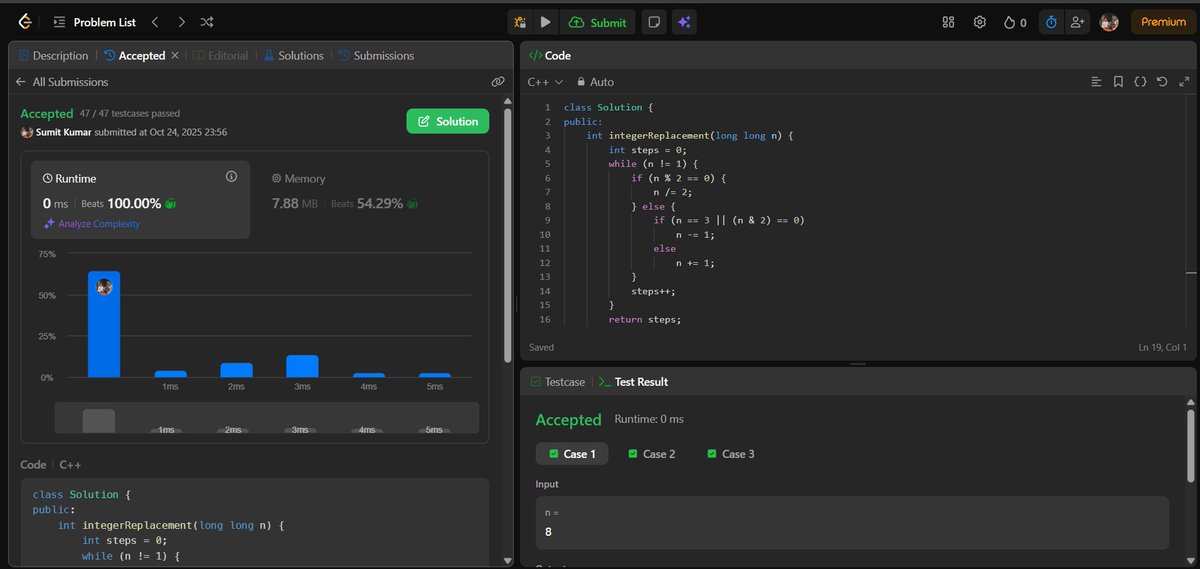Image resolution: width=1200 pixels, height=569 pixels.
Task: Click the LeetCode logo
Action: pos(24,21)
